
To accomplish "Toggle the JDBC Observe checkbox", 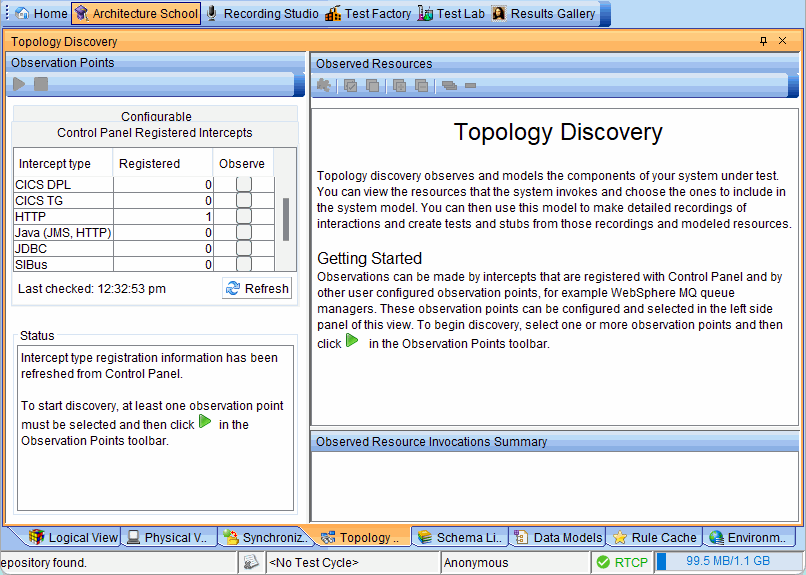I will pyautogui.click(x=244, y=248).
